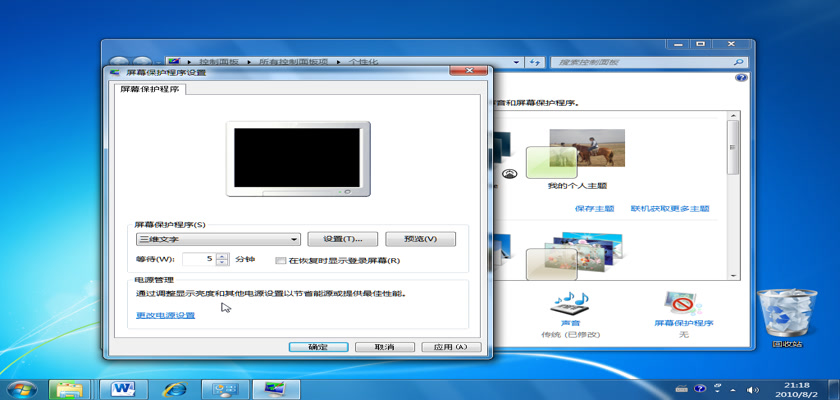
Task: Click 个性化 in the address breadcrumb
Action: click(366, 62)
